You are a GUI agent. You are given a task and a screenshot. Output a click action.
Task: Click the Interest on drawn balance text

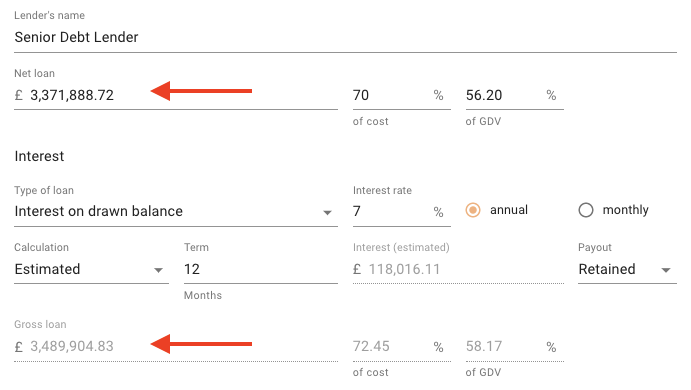pos(99,212)
